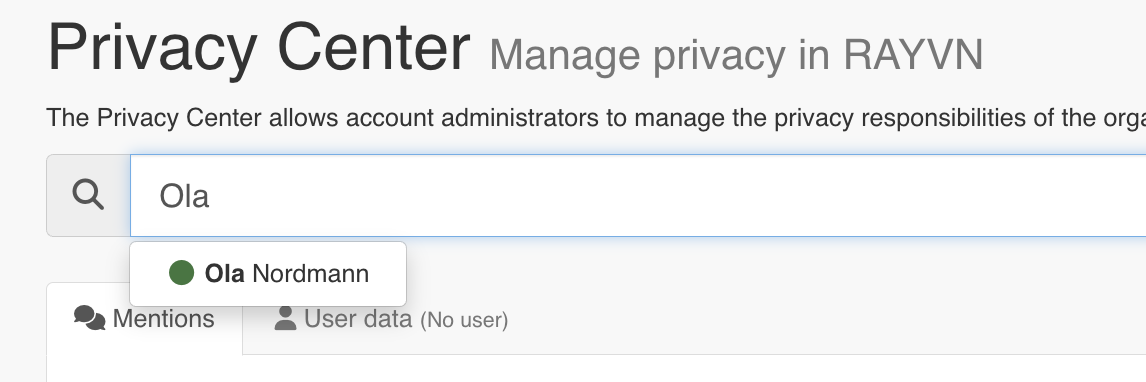This screenshot has width=1146, height=382.
Task: Click the Privacy Center heading
Action: coord(259,47)
